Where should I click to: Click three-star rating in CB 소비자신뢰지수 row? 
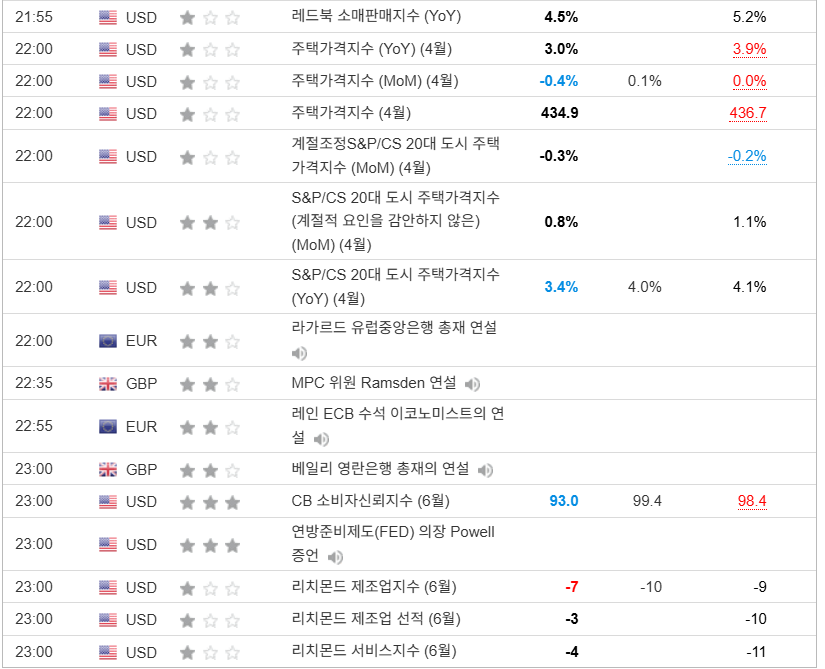pos(210,502)
